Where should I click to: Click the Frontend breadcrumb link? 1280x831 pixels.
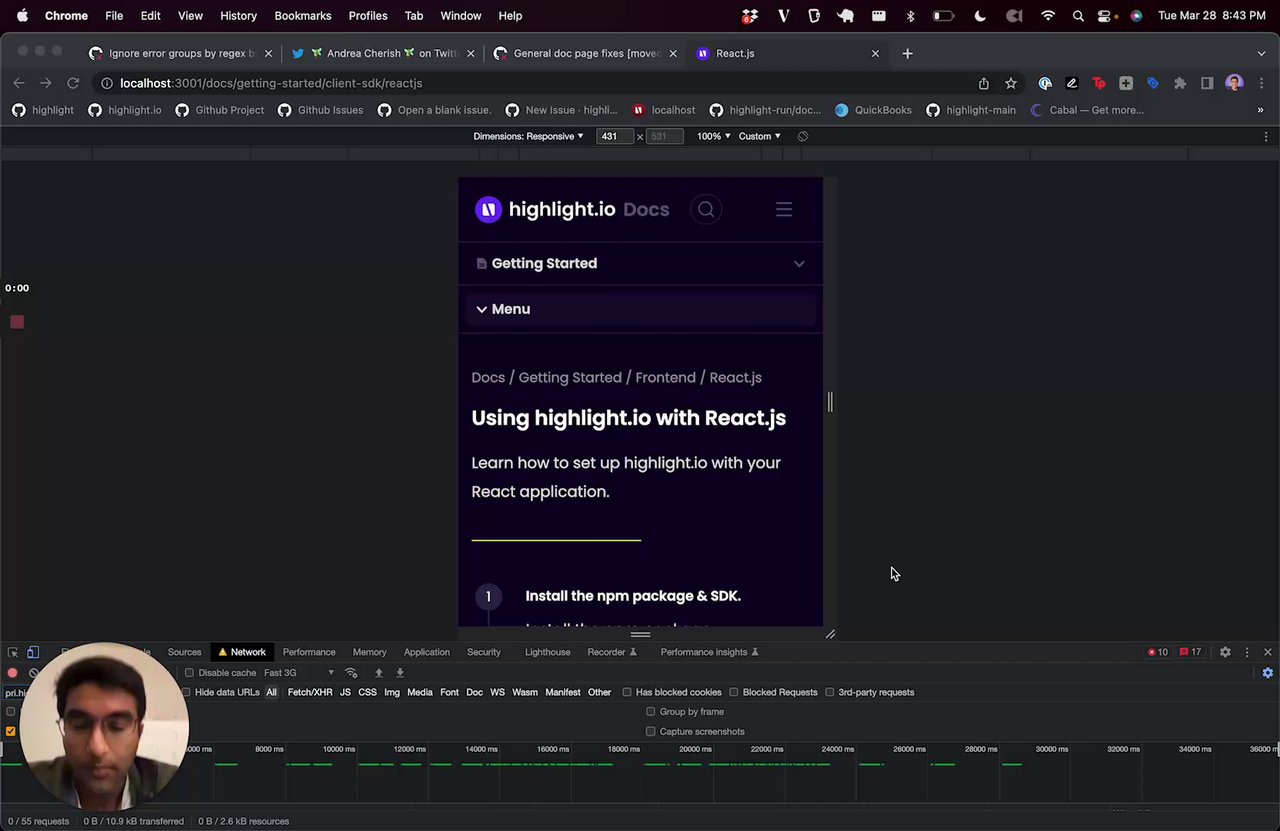(665, 377)
